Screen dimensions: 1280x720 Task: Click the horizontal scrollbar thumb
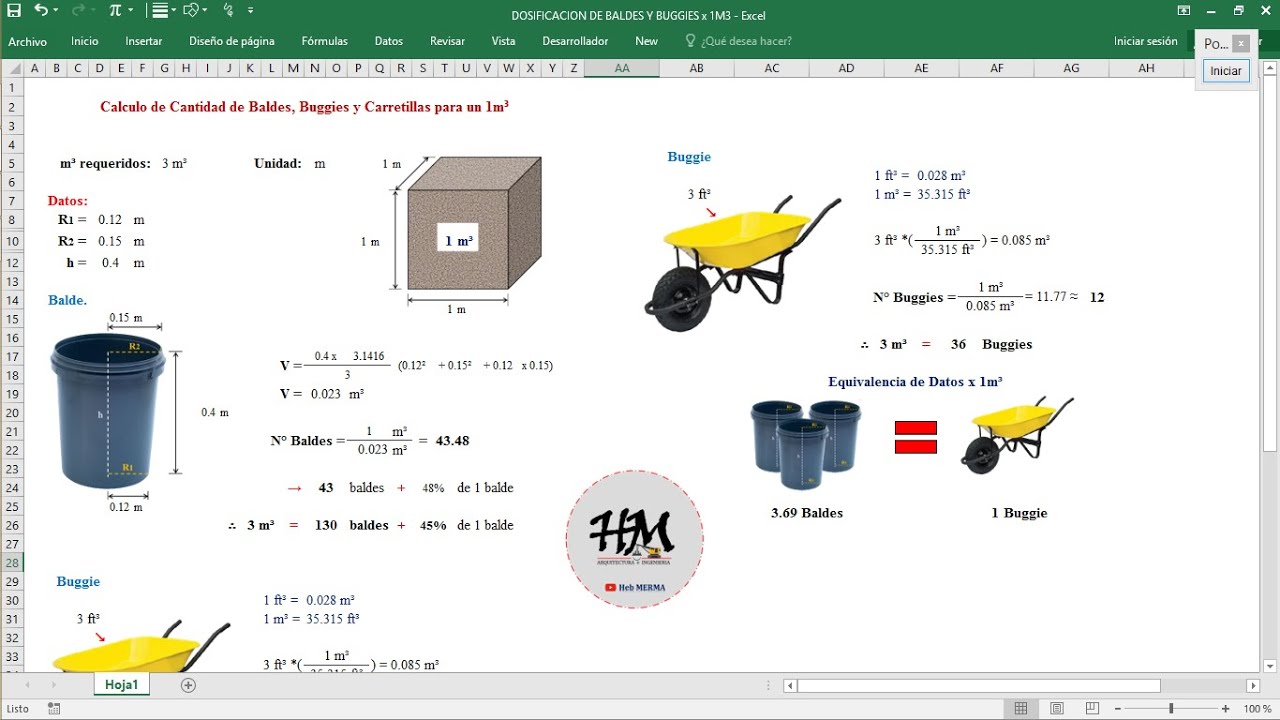[979, 686]
